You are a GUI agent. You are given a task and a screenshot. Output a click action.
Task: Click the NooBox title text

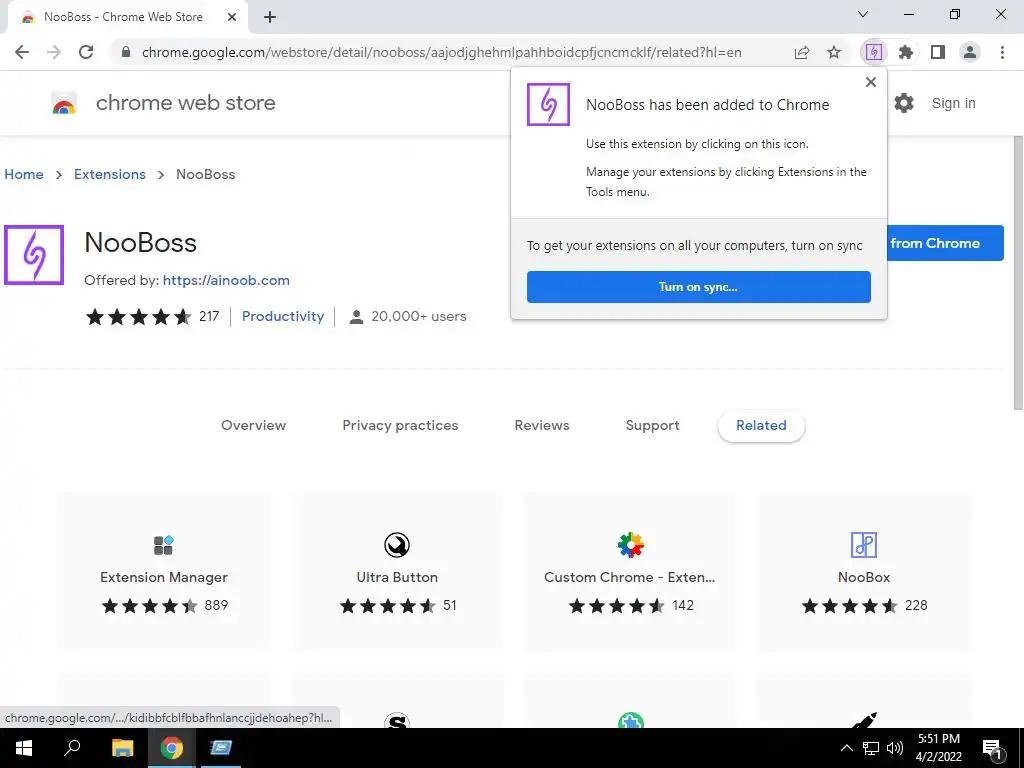(x=864, y=577)
